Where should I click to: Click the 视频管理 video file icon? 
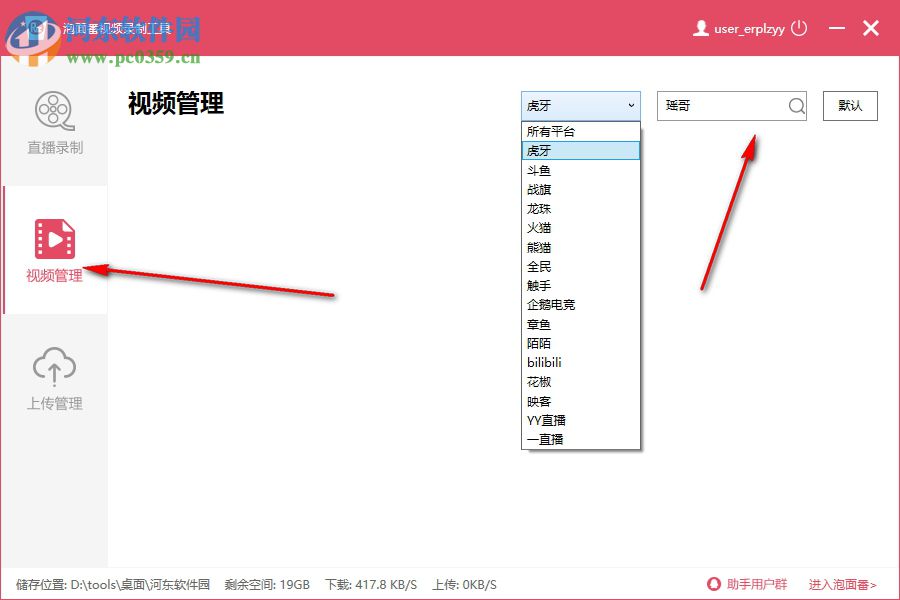[54, 237]
